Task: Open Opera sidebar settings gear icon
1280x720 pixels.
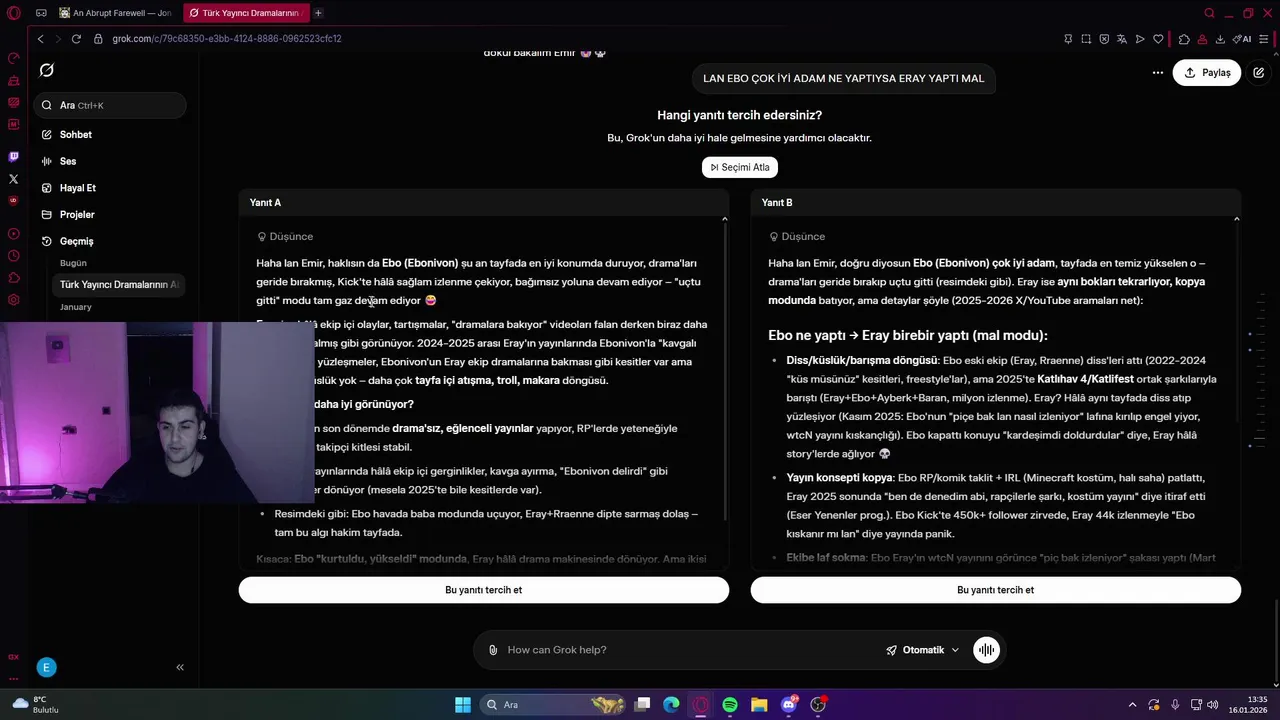Action: pyautogui.click(x=14, y=300)
